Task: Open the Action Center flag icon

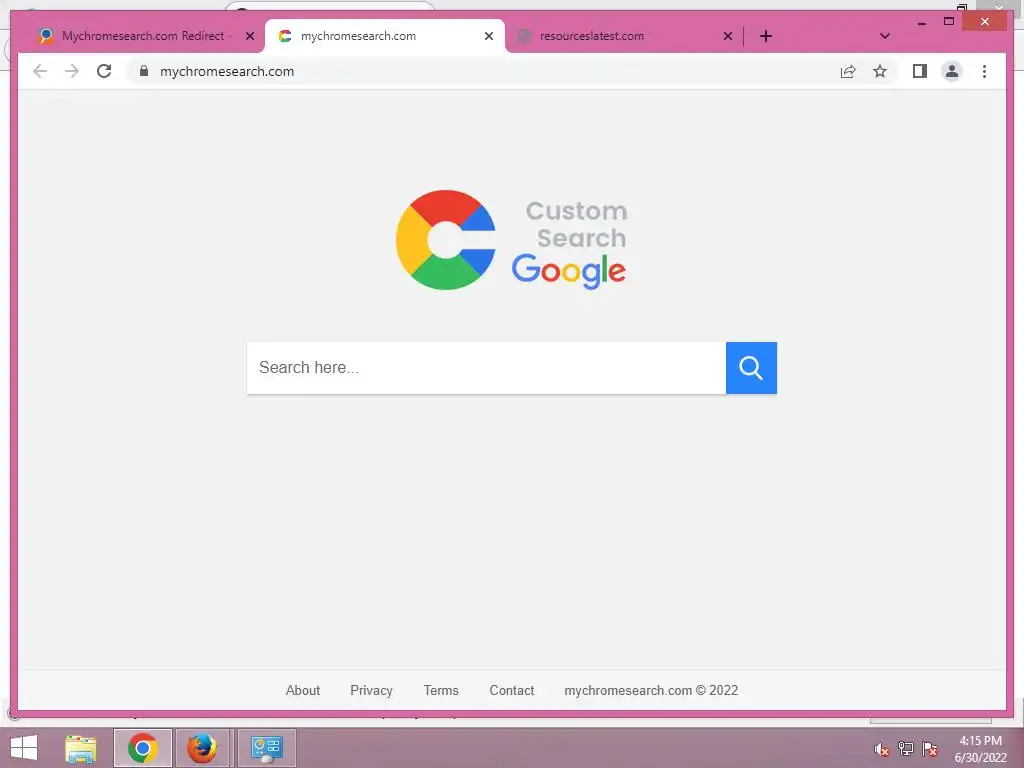Action: pyautogui.click(x=929, y=749)
